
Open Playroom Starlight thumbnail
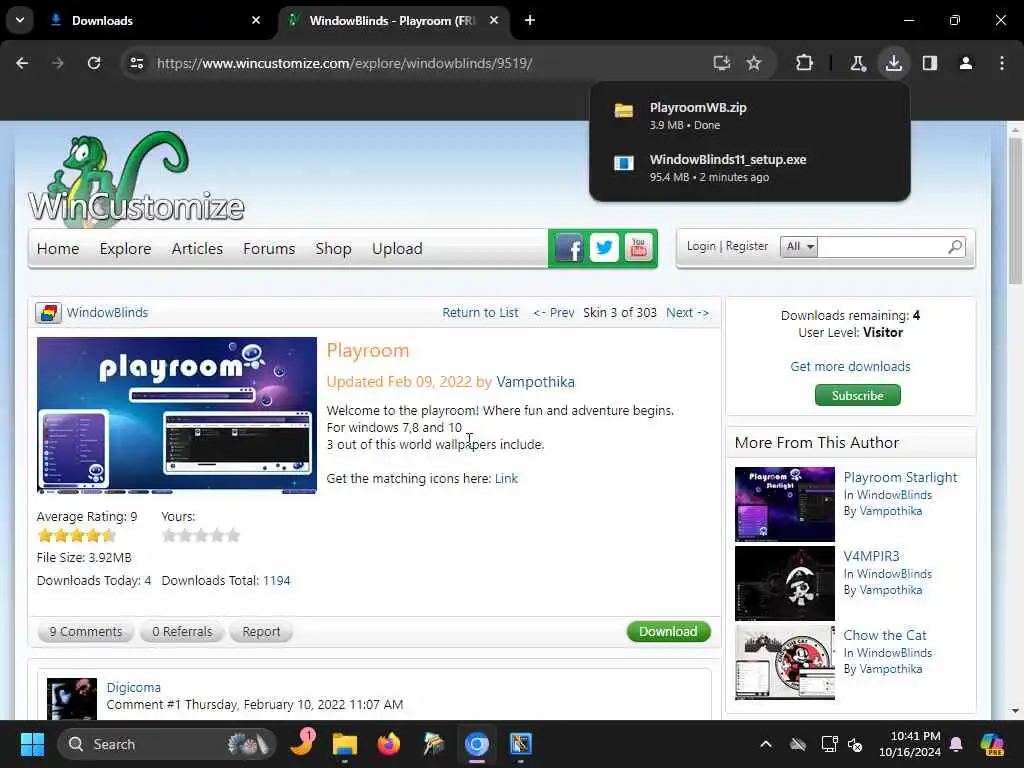(x=785, y=504)
